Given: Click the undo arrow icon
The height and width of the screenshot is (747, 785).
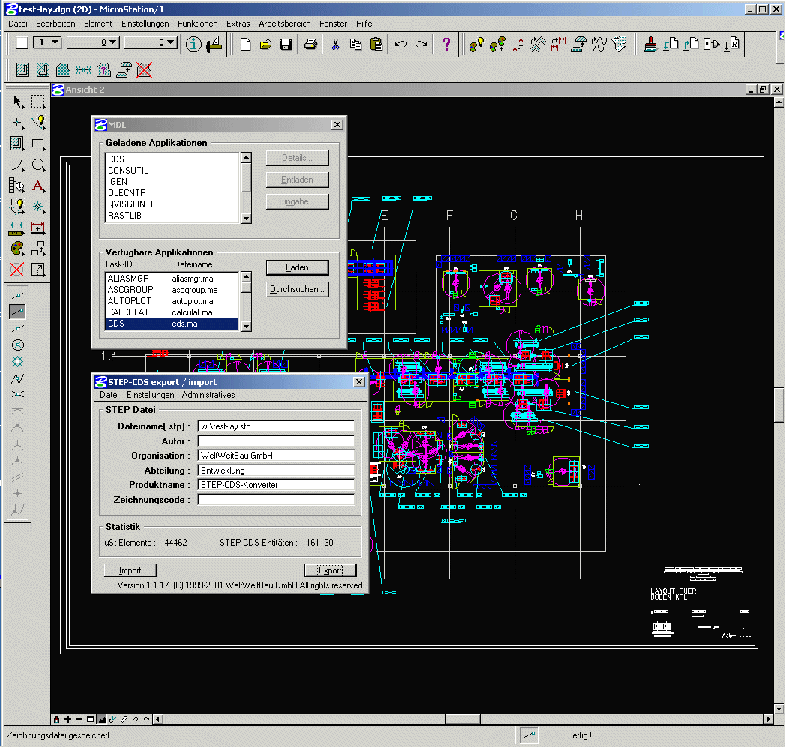Looking at the screenshot, I should click(x=401, y=44).
